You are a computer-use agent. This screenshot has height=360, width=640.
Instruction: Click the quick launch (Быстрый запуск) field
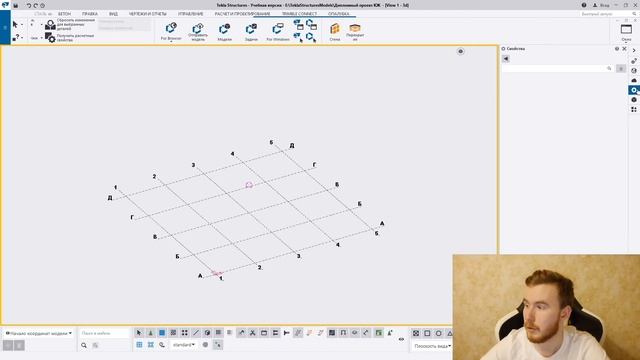click(607, 14)
